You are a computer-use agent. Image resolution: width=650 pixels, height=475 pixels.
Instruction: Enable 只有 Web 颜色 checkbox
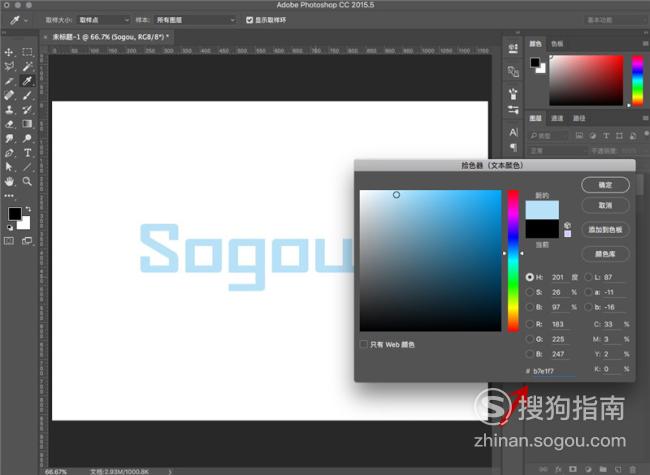(x=364, y=344)
